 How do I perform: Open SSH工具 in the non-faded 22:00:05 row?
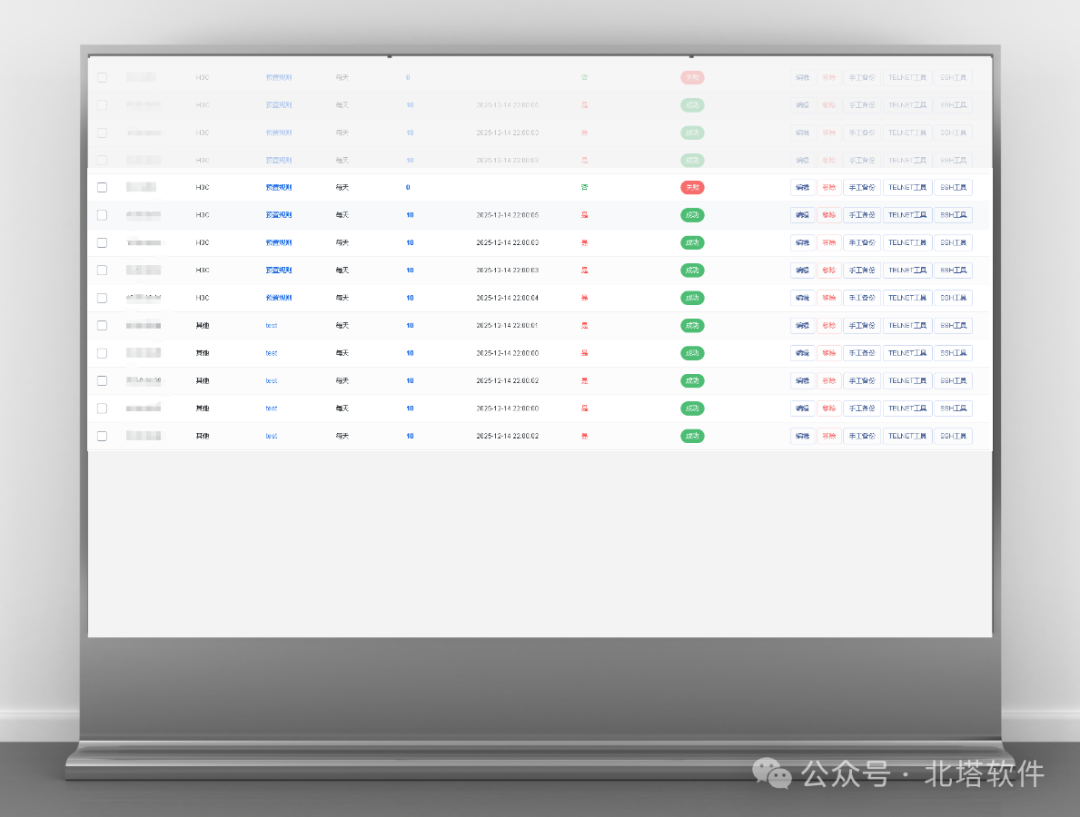pyautogui.click(x=953, y=215)
